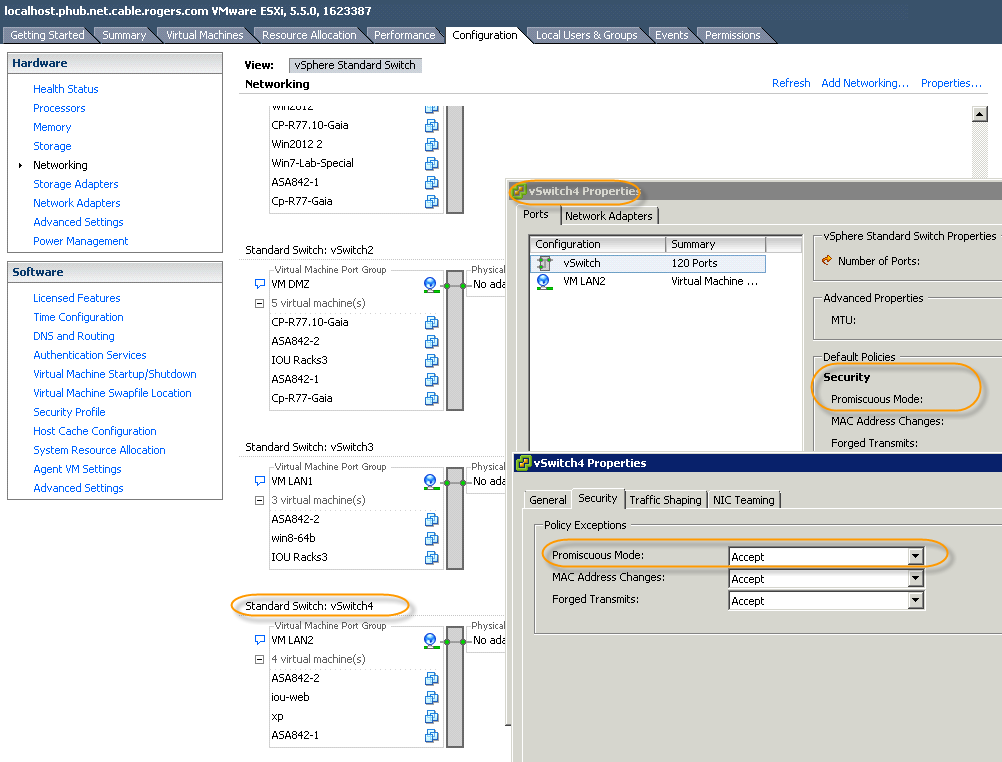Viewport: 1002px width, 762px height.
Task: Click the VM DMZ port group globe icon
Action: [x=431, y=284]
